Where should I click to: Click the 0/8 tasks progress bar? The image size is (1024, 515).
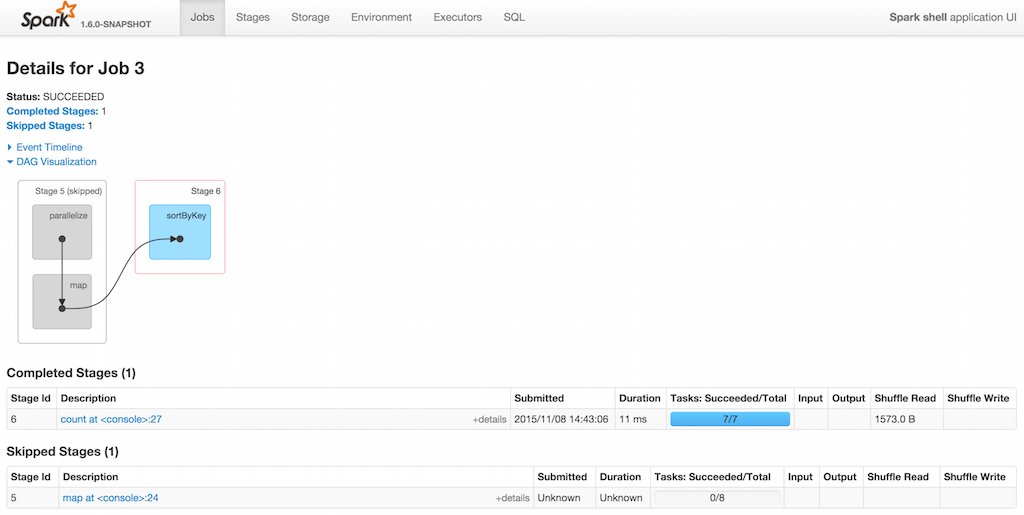[x=716, y=497]
